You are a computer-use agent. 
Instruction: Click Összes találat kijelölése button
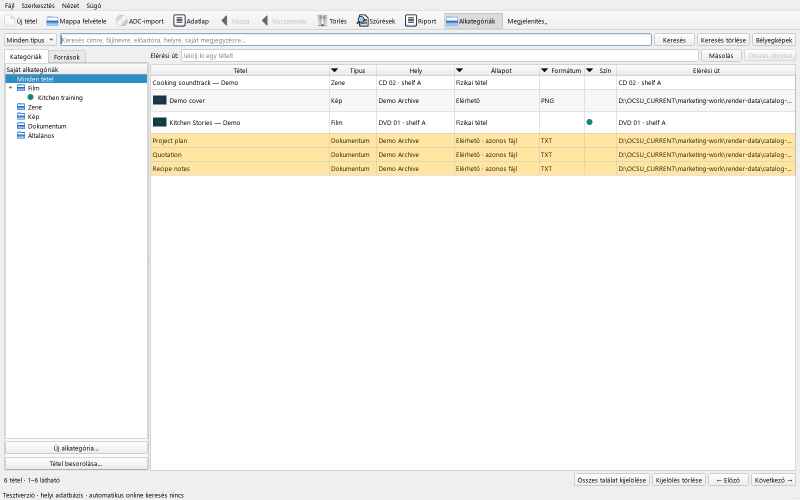click(x=612, y=480)
